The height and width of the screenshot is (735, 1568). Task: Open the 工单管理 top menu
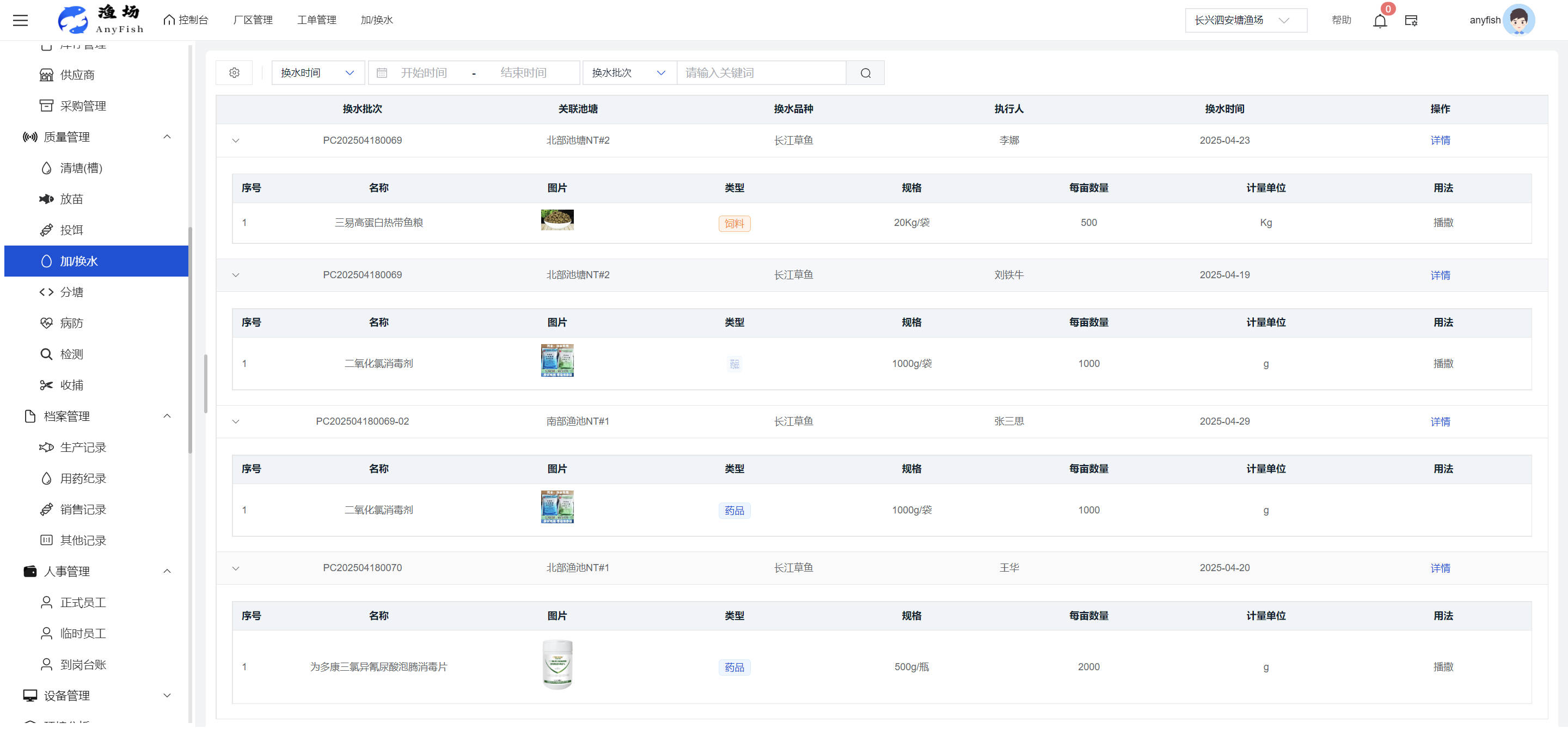click(x=316, y=20)
